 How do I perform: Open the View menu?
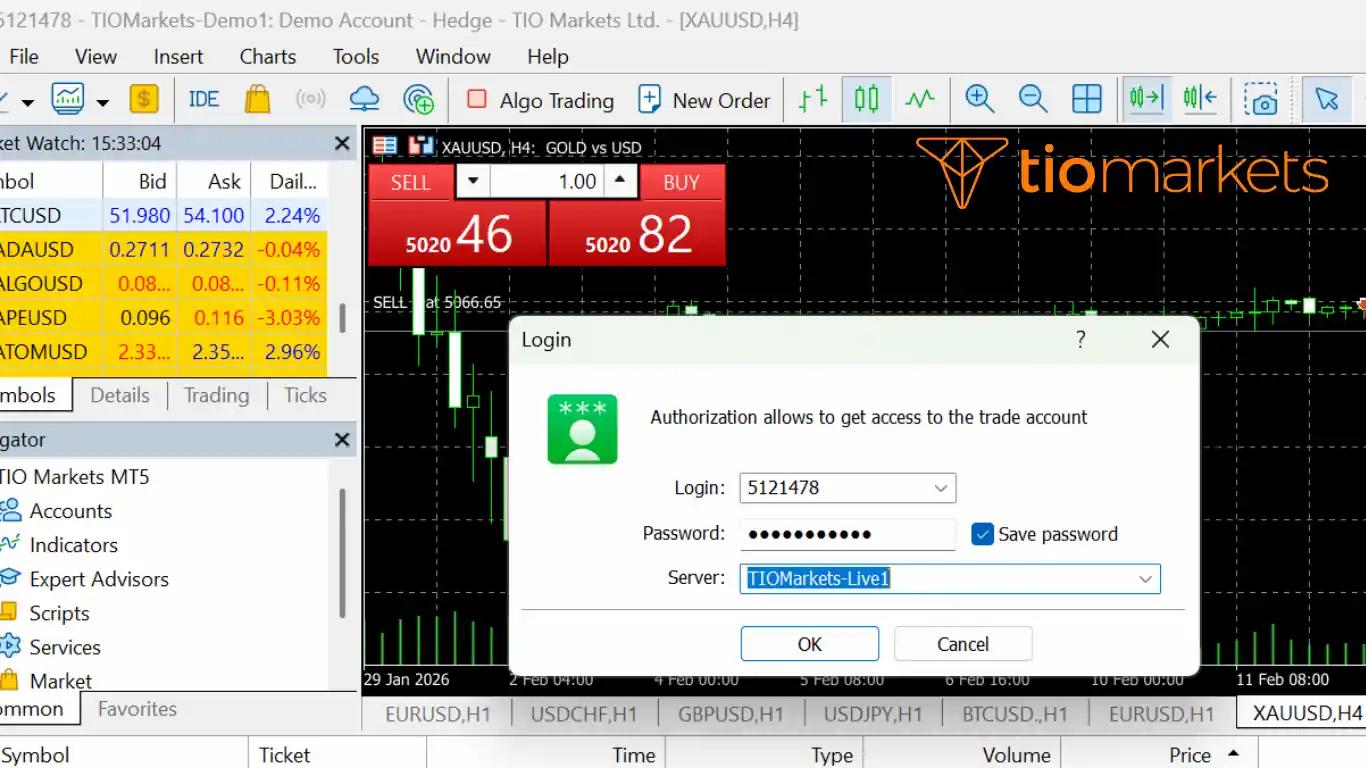96,57
